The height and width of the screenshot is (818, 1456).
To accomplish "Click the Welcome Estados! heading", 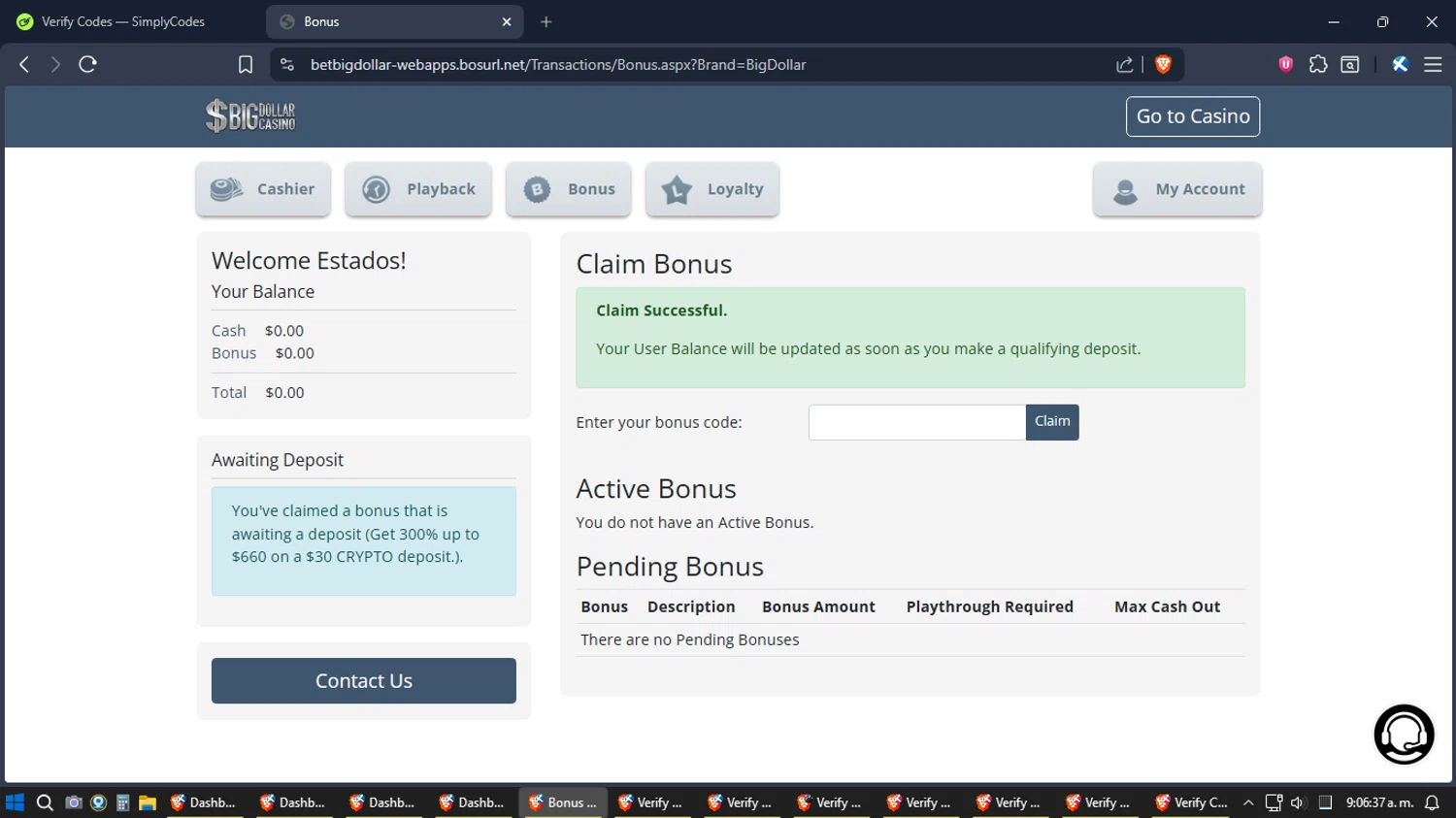I will coord(309,260).
